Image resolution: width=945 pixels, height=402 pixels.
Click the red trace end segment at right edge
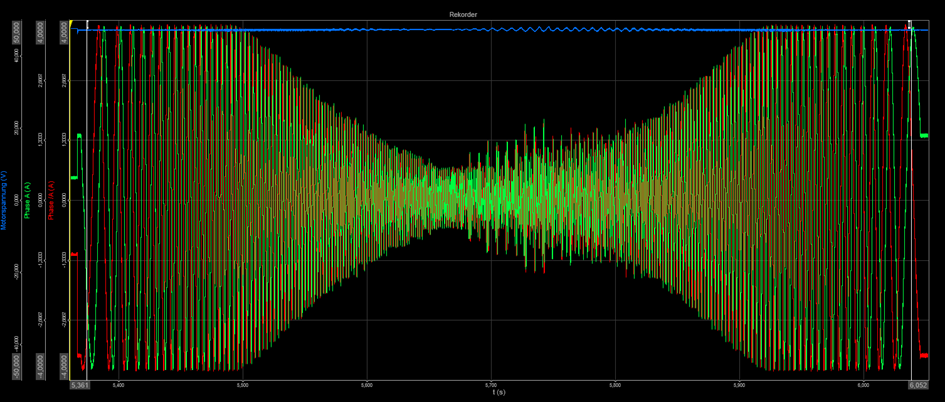click(x=924, y=356)
